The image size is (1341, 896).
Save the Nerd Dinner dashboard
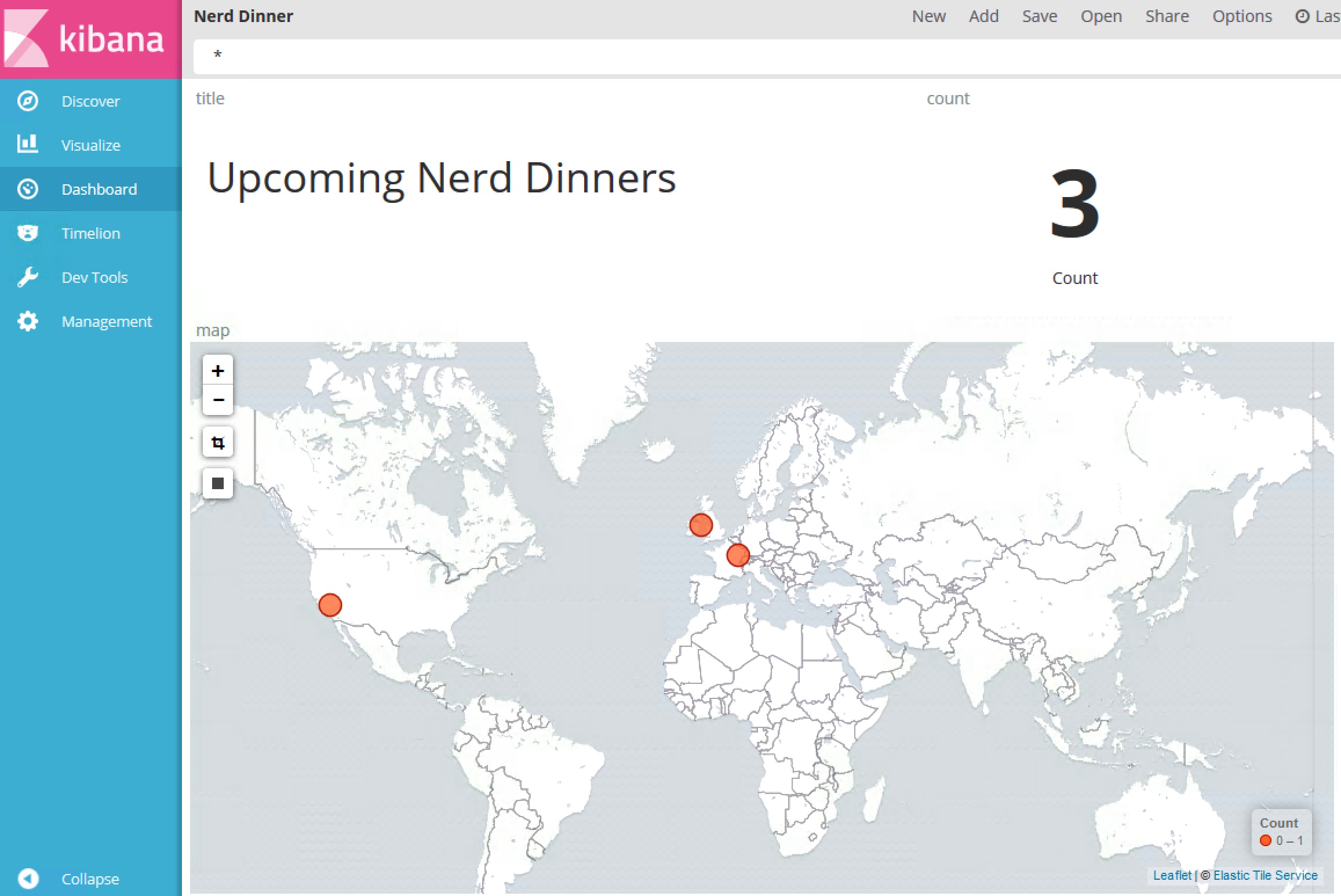[x=1040, y=16]
